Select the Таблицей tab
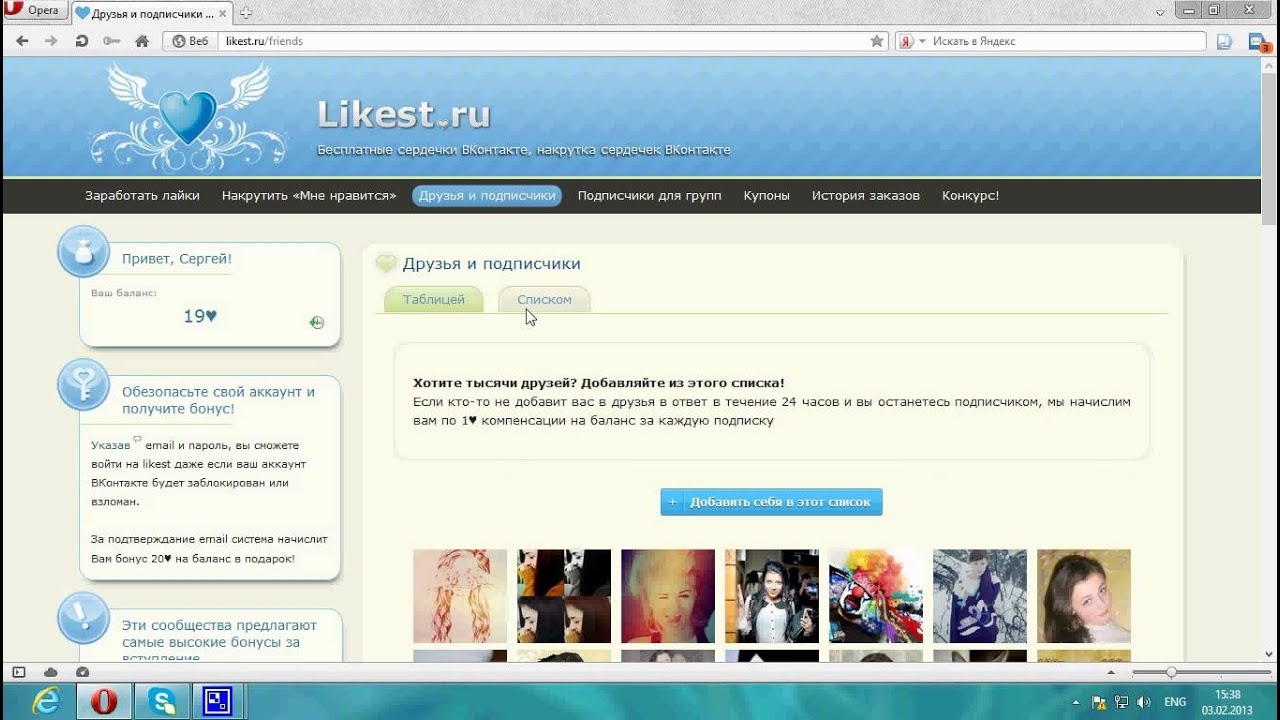The width and height of the screenshot is (1280, 720). (x=434, y=300)
